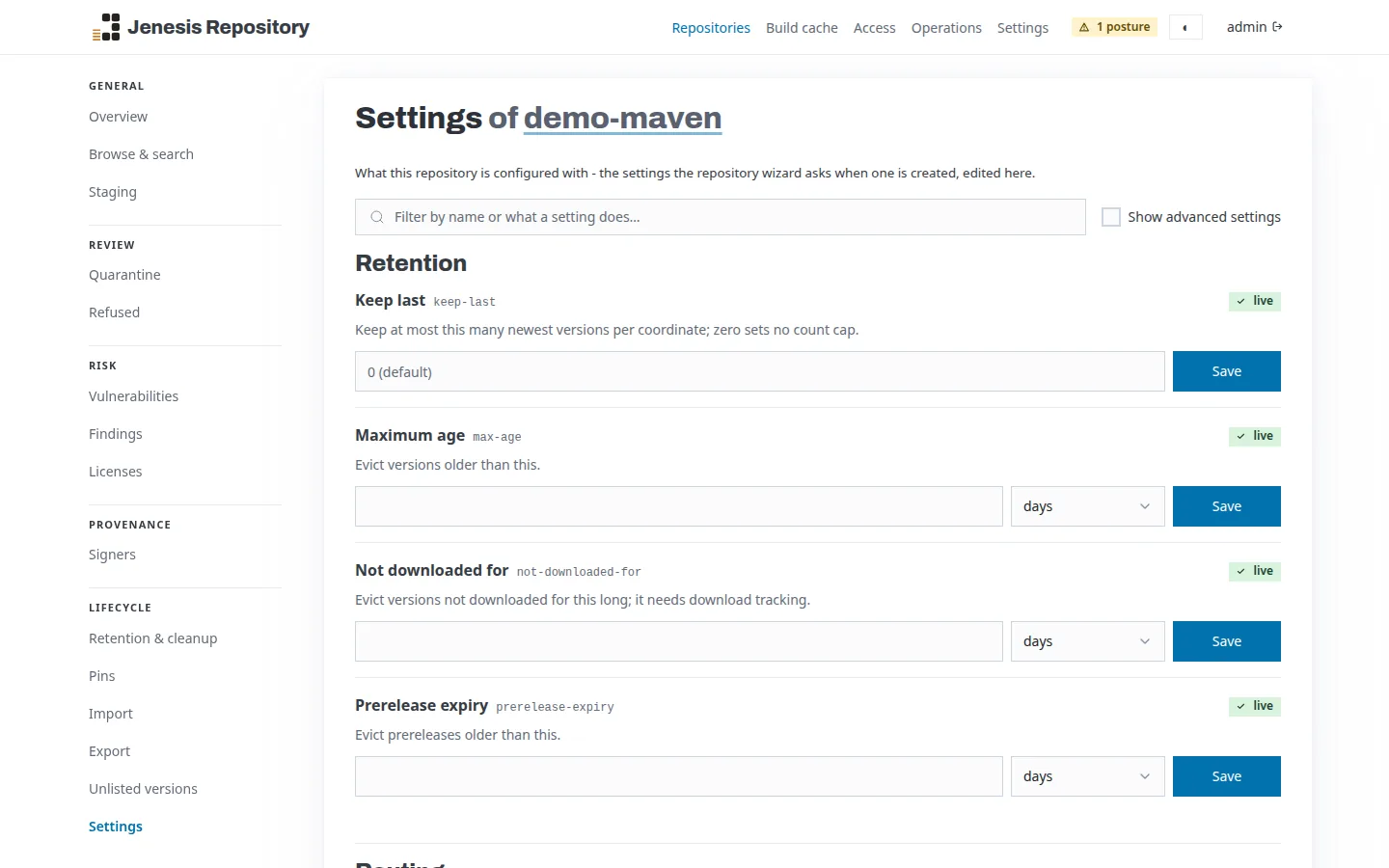Open Licenses in the sidebar

click(116, 472)
